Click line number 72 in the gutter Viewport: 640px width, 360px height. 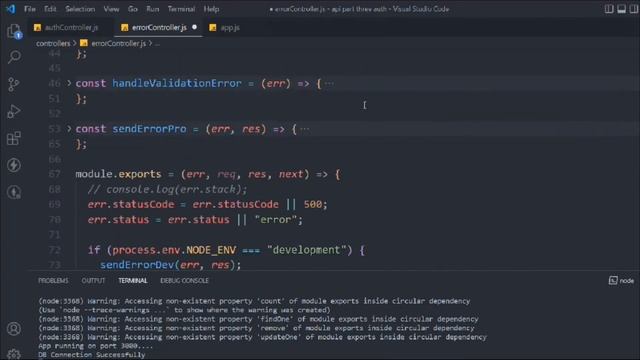pyautogui.click(x=54, y=250)
